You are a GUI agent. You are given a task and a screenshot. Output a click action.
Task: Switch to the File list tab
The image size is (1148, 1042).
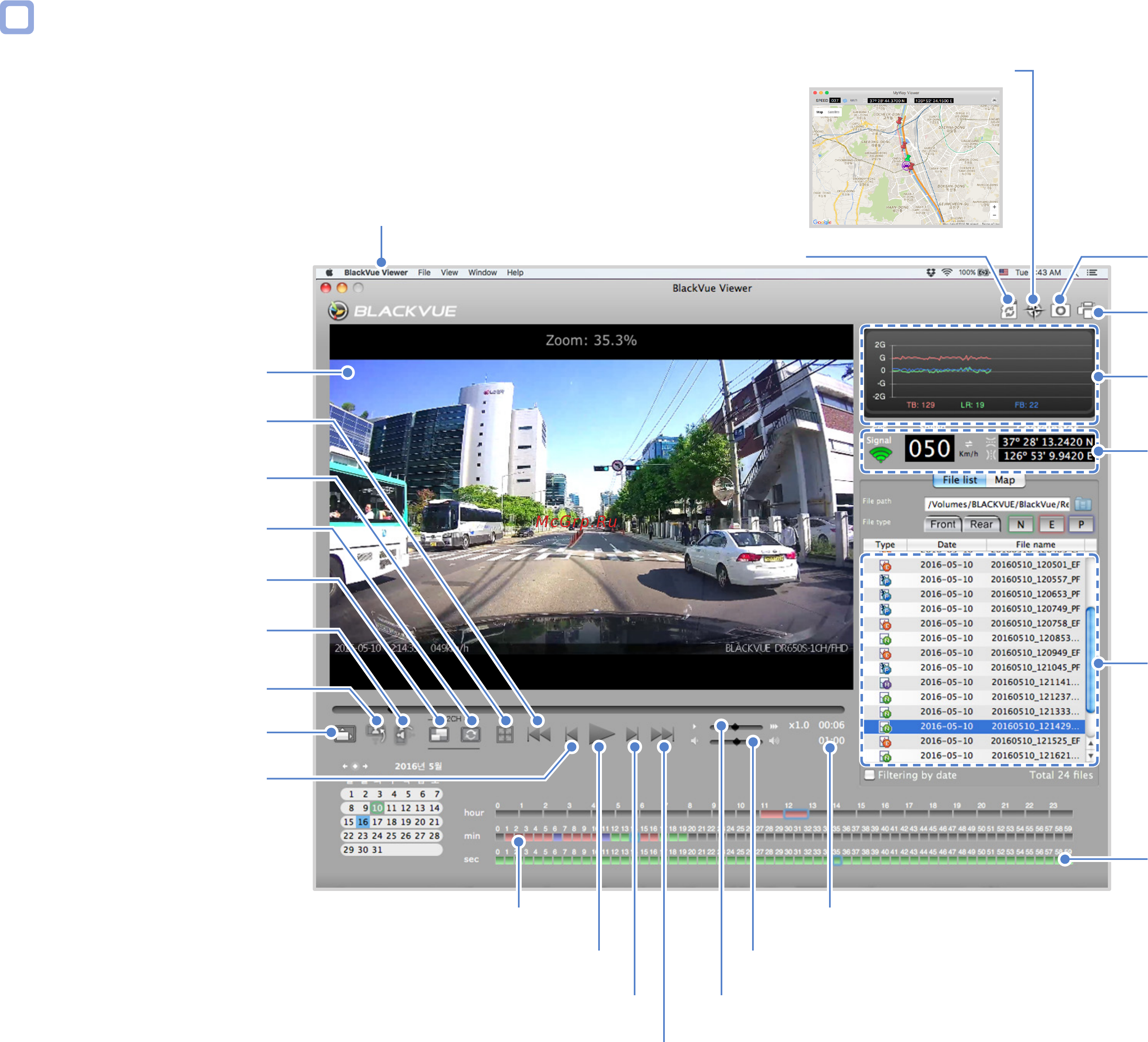[959, 480]
